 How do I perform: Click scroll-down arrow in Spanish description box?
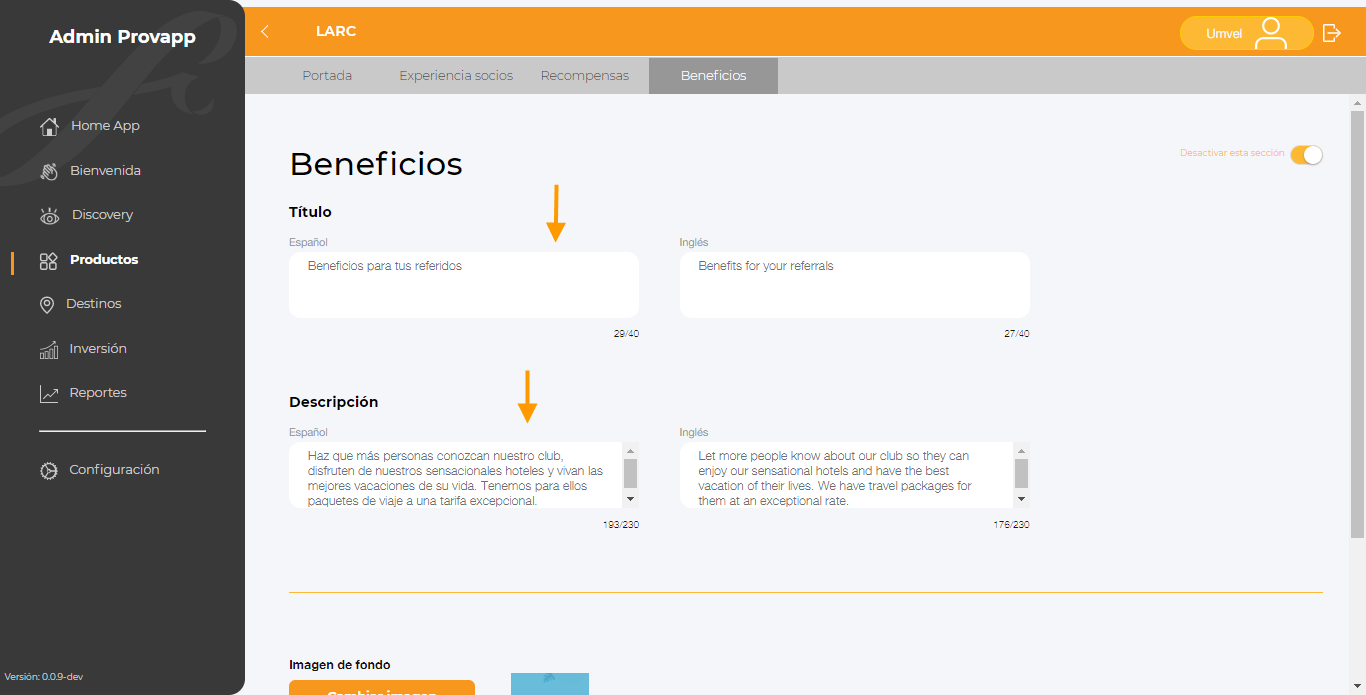(630, 498)
